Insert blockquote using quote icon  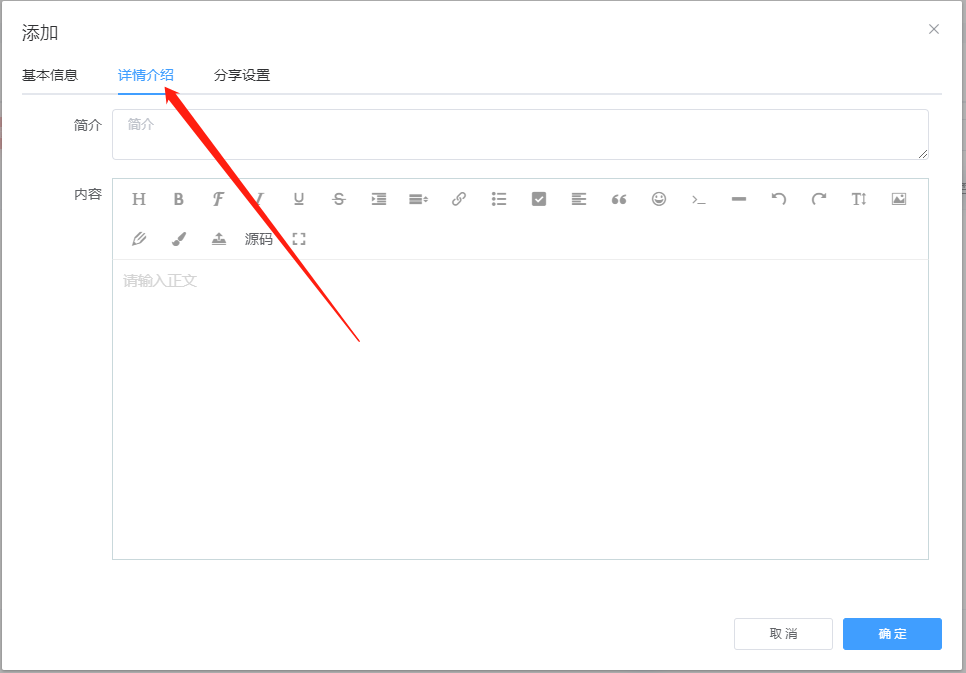(x=619, y=199)
